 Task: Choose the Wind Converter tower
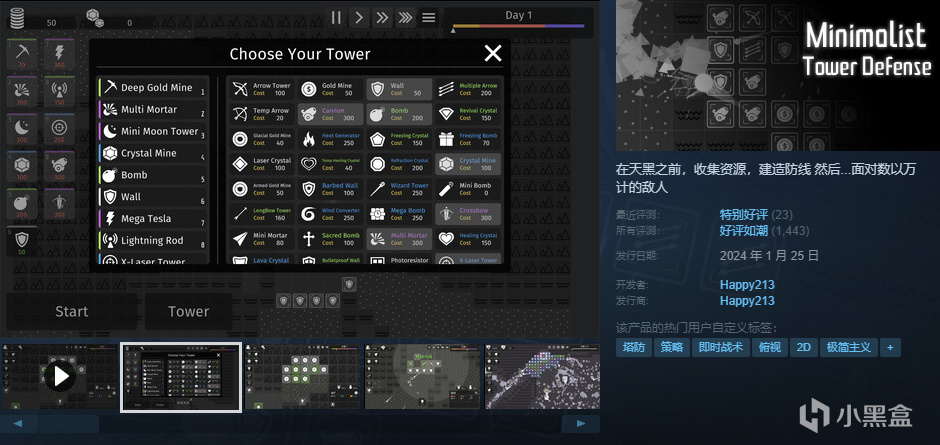[331, 214]
